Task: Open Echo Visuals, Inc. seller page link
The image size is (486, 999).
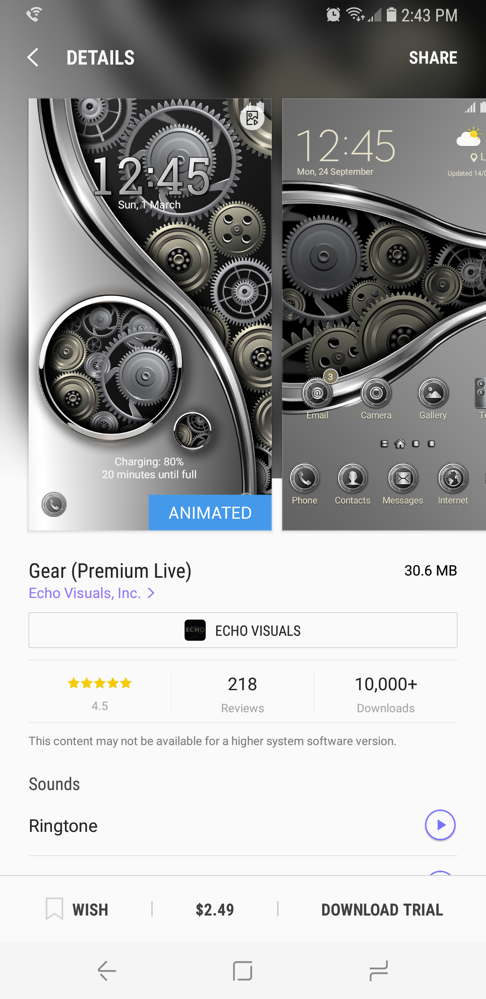Action: click(85, 593)
